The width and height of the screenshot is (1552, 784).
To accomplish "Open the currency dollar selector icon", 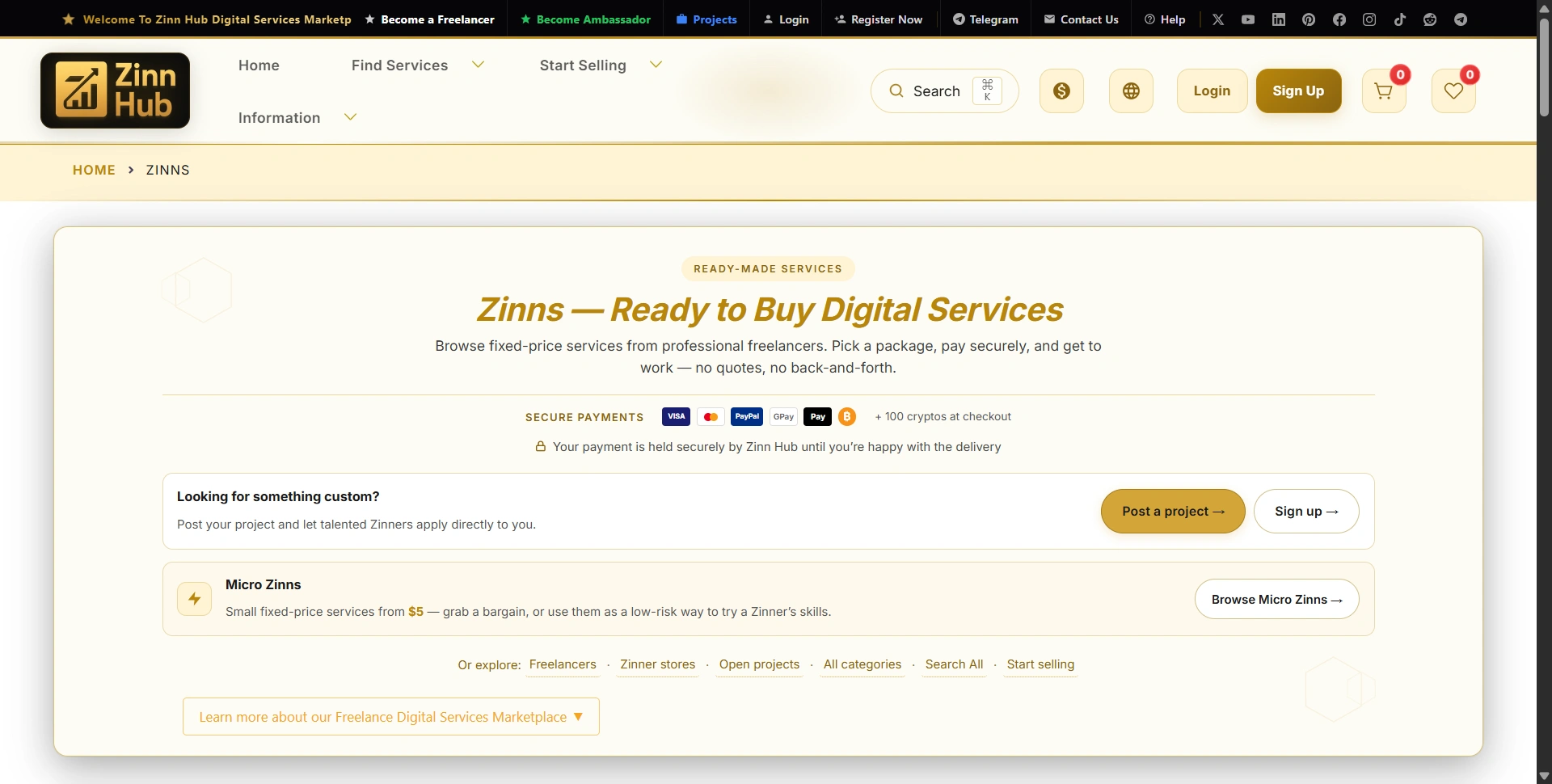I will pos(1061,91).
